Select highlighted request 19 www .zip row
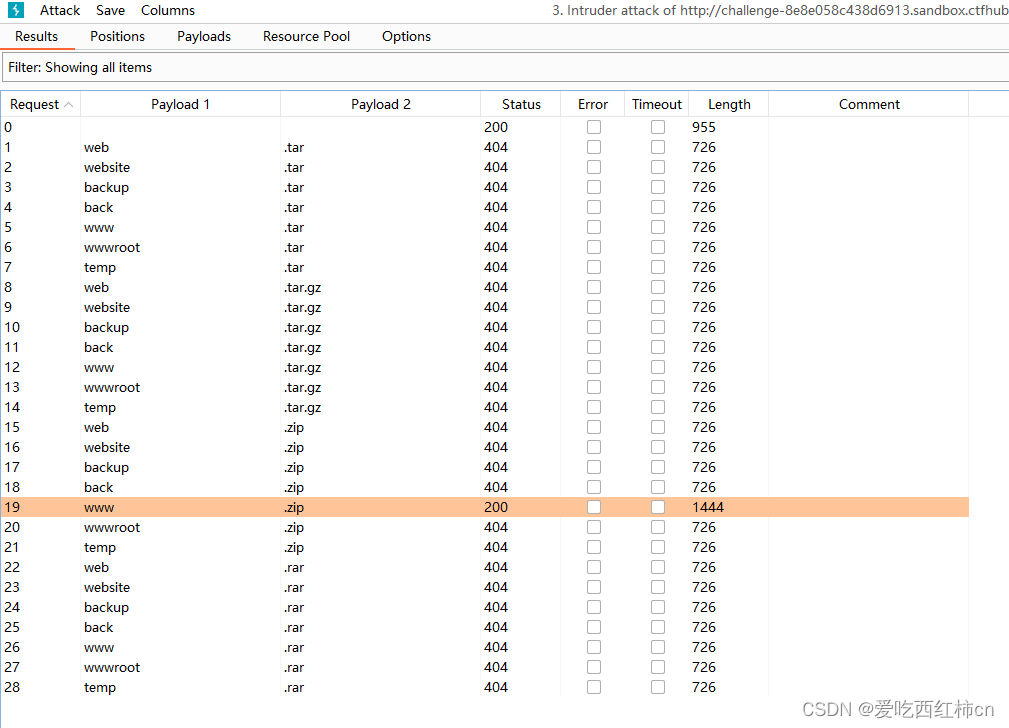Screen dimensions: 1009x728 [485, 507]
